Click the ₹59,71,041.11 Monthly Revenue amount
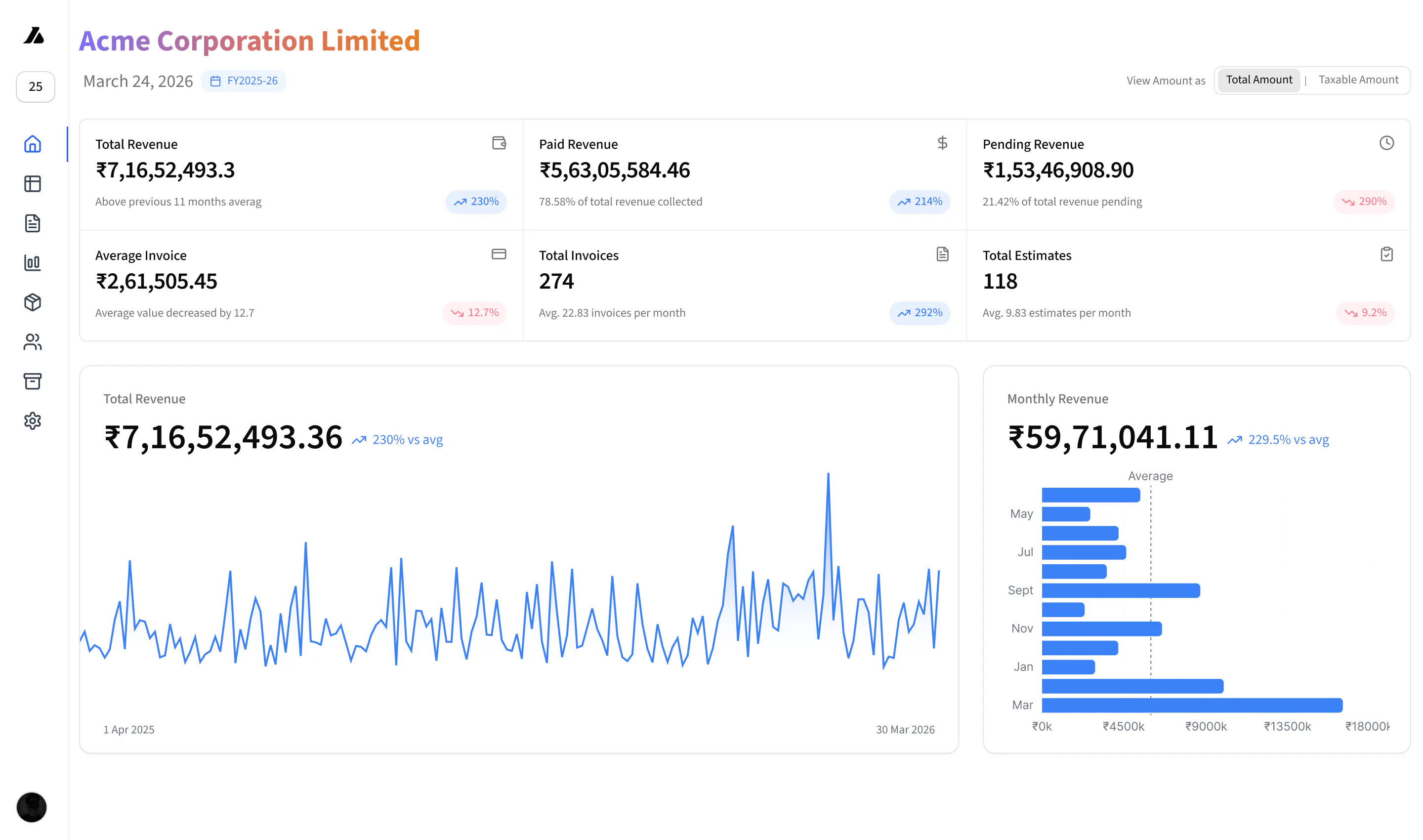The height and width of the screenshot is (840, 1423). tap(1113, 438)
